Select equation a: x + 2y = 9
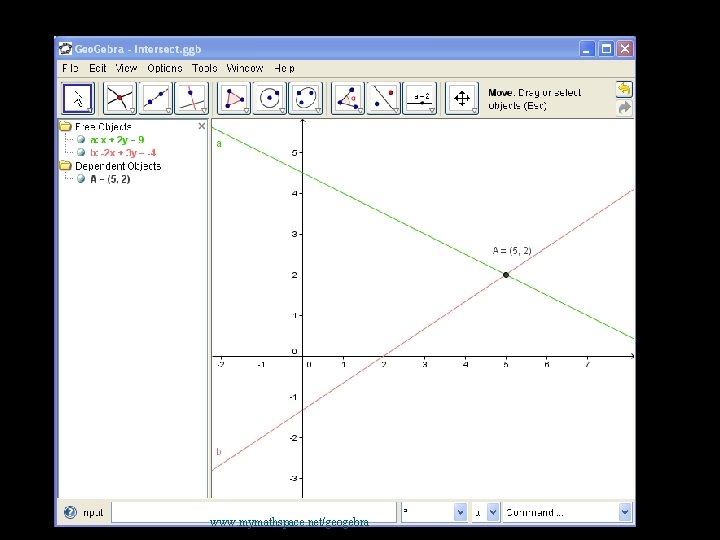Screen dimensions: 720x540 pos(117,140)
